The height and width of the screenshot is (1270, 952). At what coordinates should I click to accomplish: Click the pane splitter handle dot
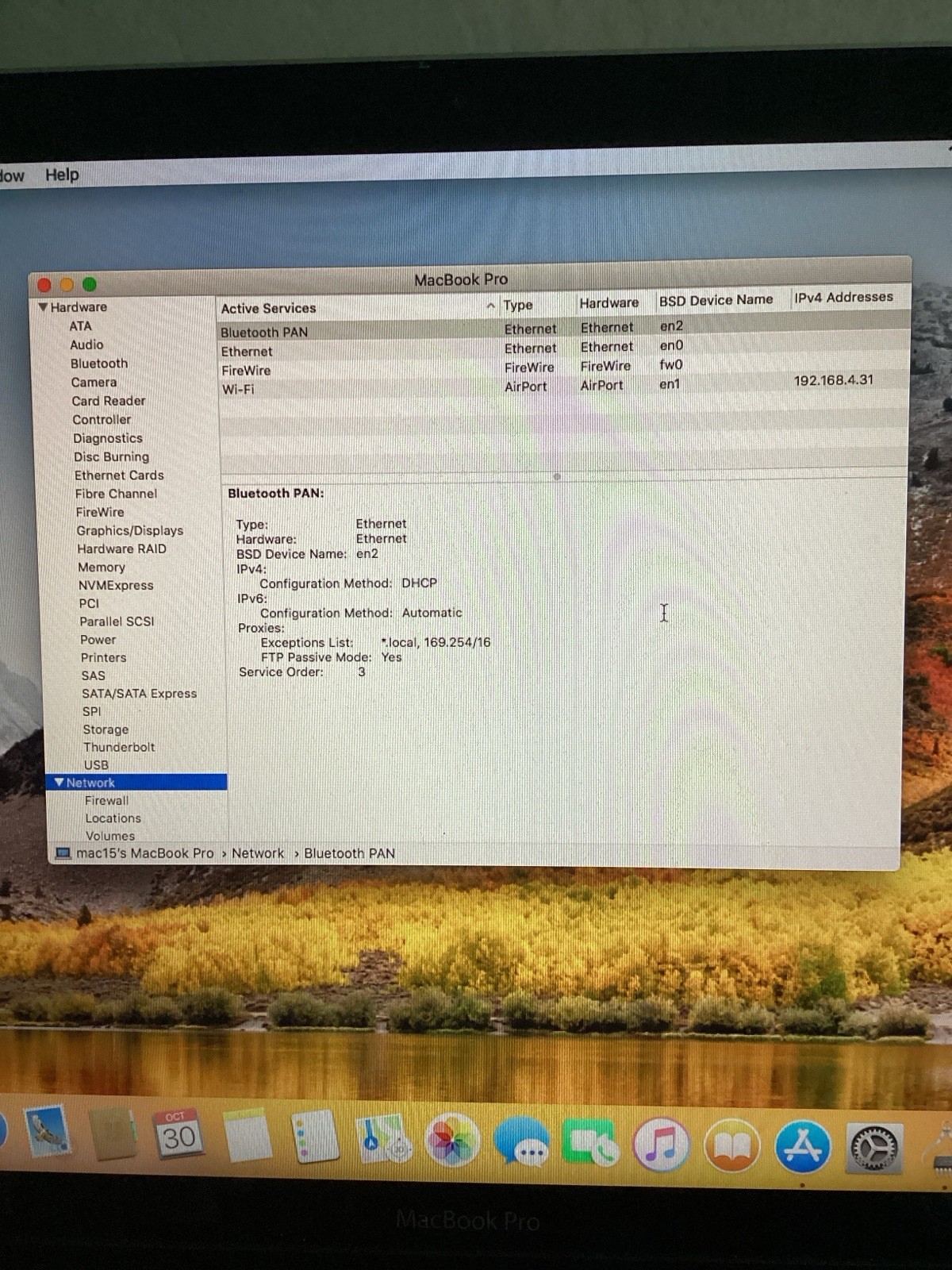pos(557,477)
